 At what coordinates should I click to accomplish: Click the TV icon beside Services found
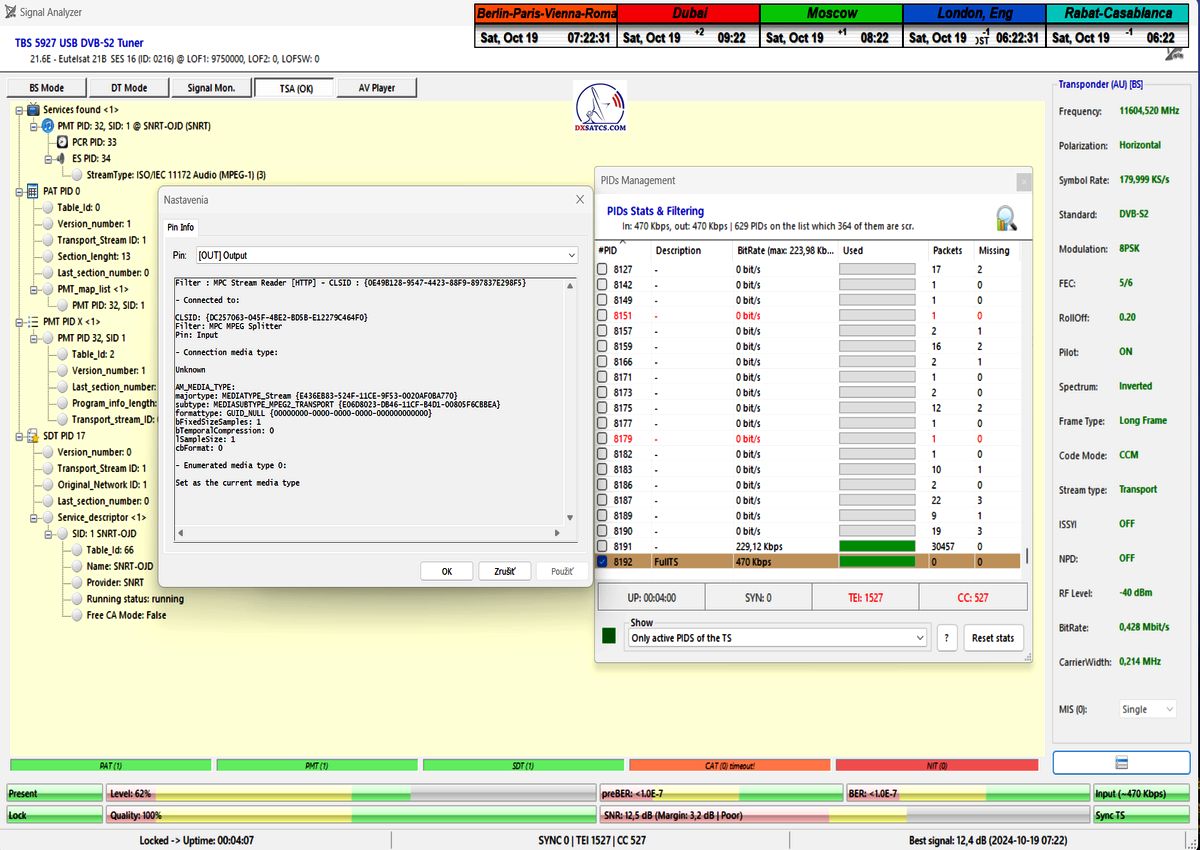click(x=33, y=109)
